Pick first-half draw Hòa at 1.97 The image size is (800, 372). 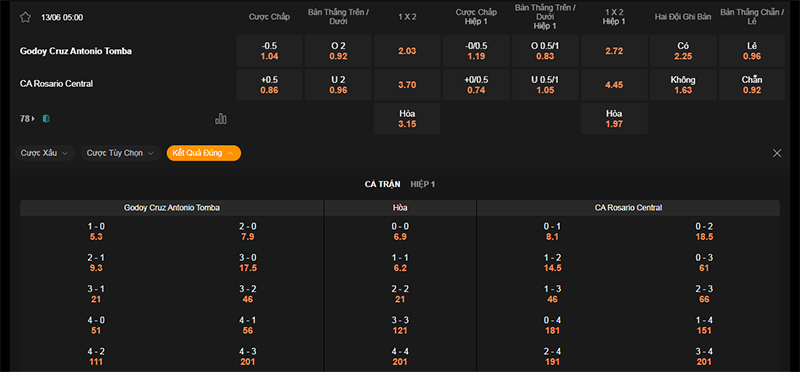click(x=614, y=118)
